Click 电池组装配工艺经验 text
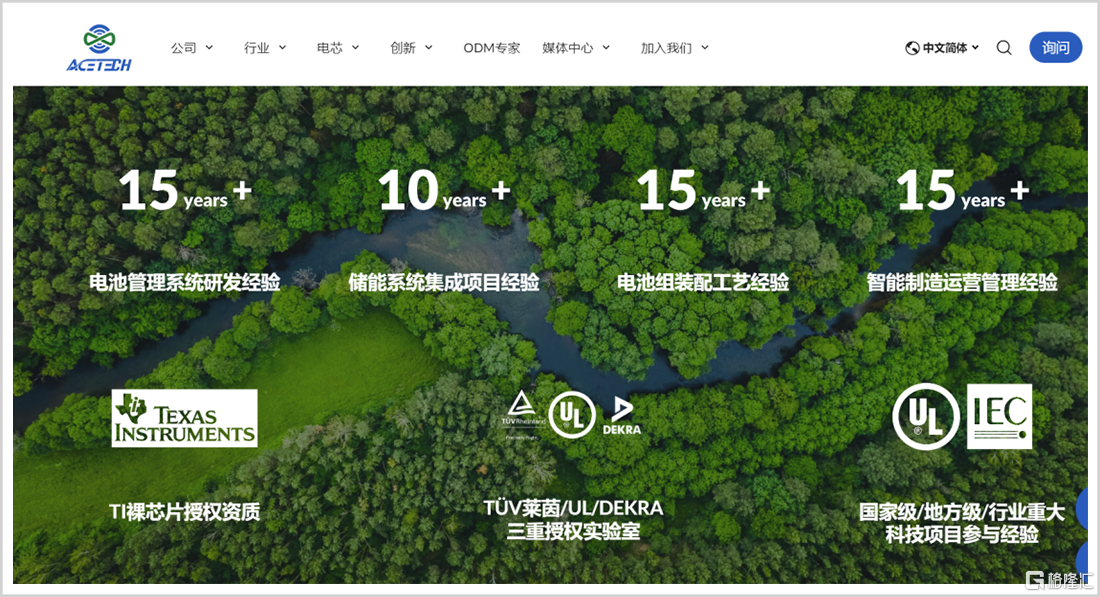The image size is (1100, 597). (703, 282)
